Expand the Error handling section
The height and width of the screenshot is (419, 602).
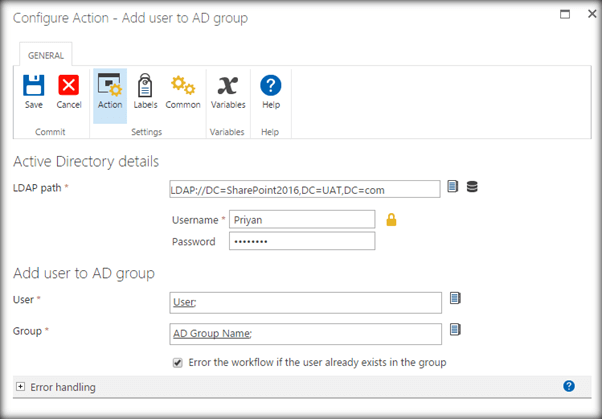(20, 387)
